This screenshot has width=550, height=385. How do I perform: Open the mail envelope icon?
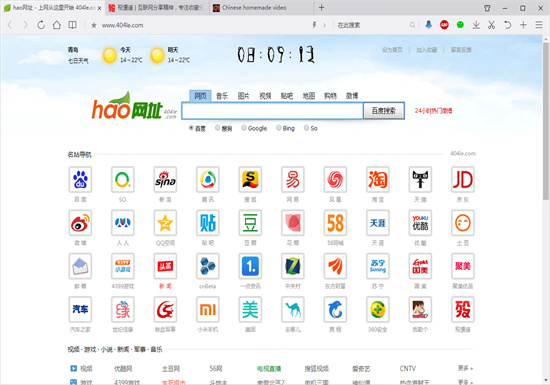click(x=80, y=266)
